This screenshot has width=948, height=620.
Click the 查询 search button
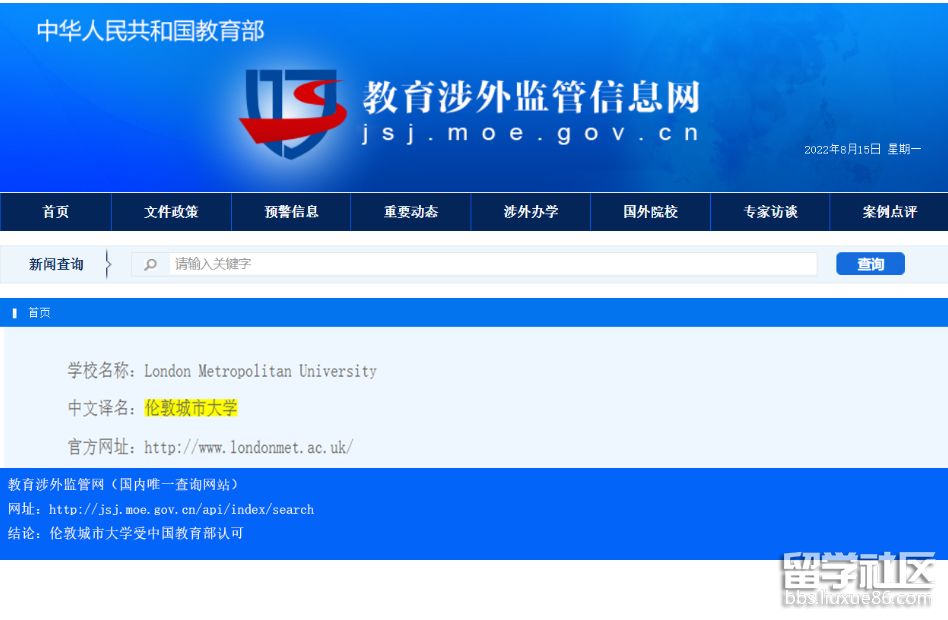[x=870, y=264]
